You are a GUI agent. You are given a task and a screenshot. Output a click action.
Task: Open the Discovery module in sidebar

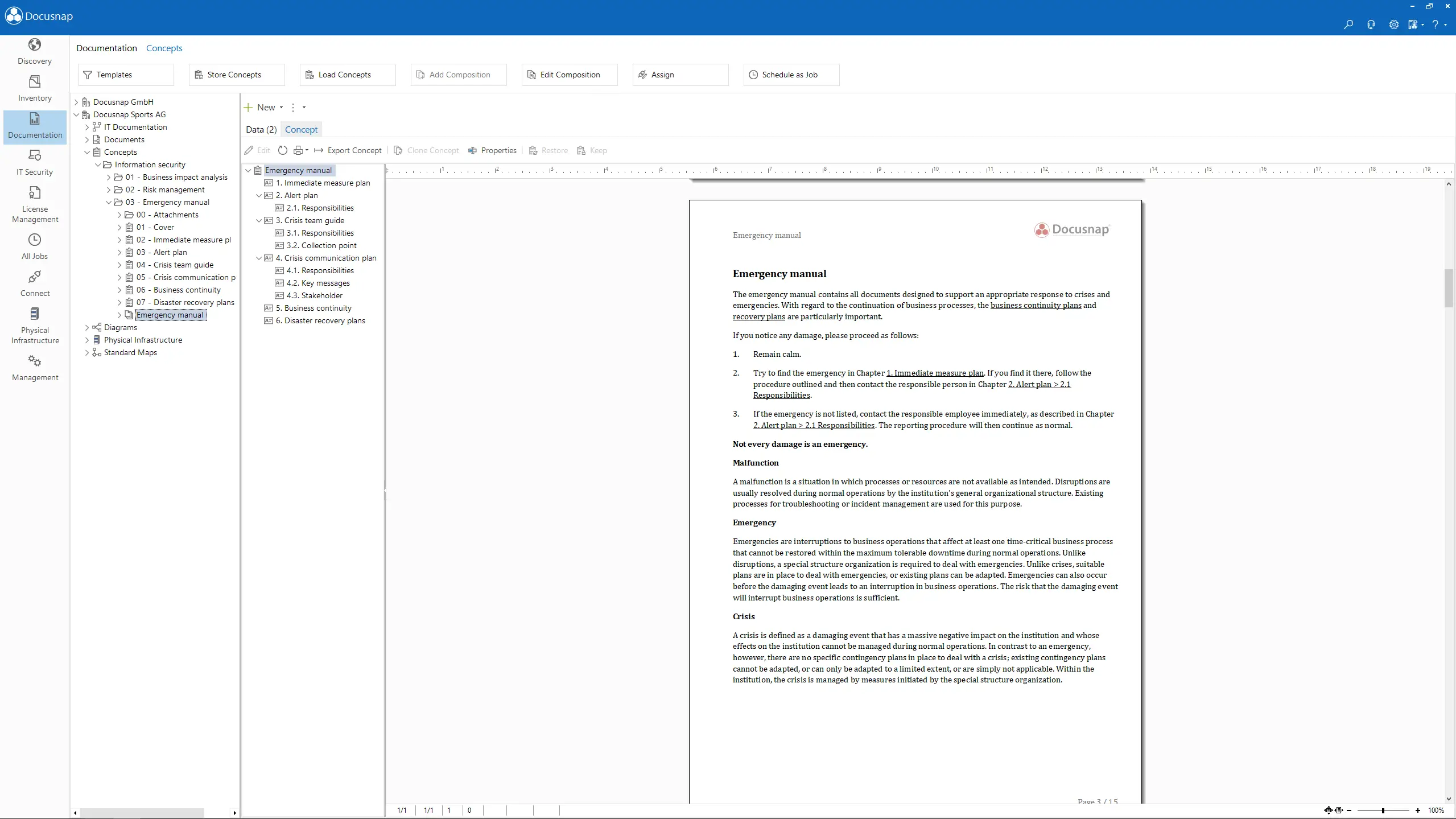[35, 51]
